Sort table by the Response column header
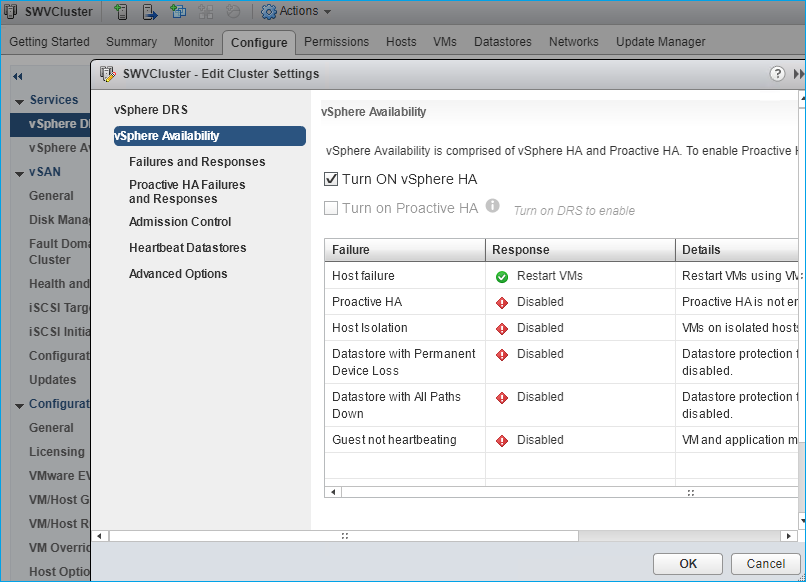The height and width of the screenshot is (582, 806). [x=580, y=250]
